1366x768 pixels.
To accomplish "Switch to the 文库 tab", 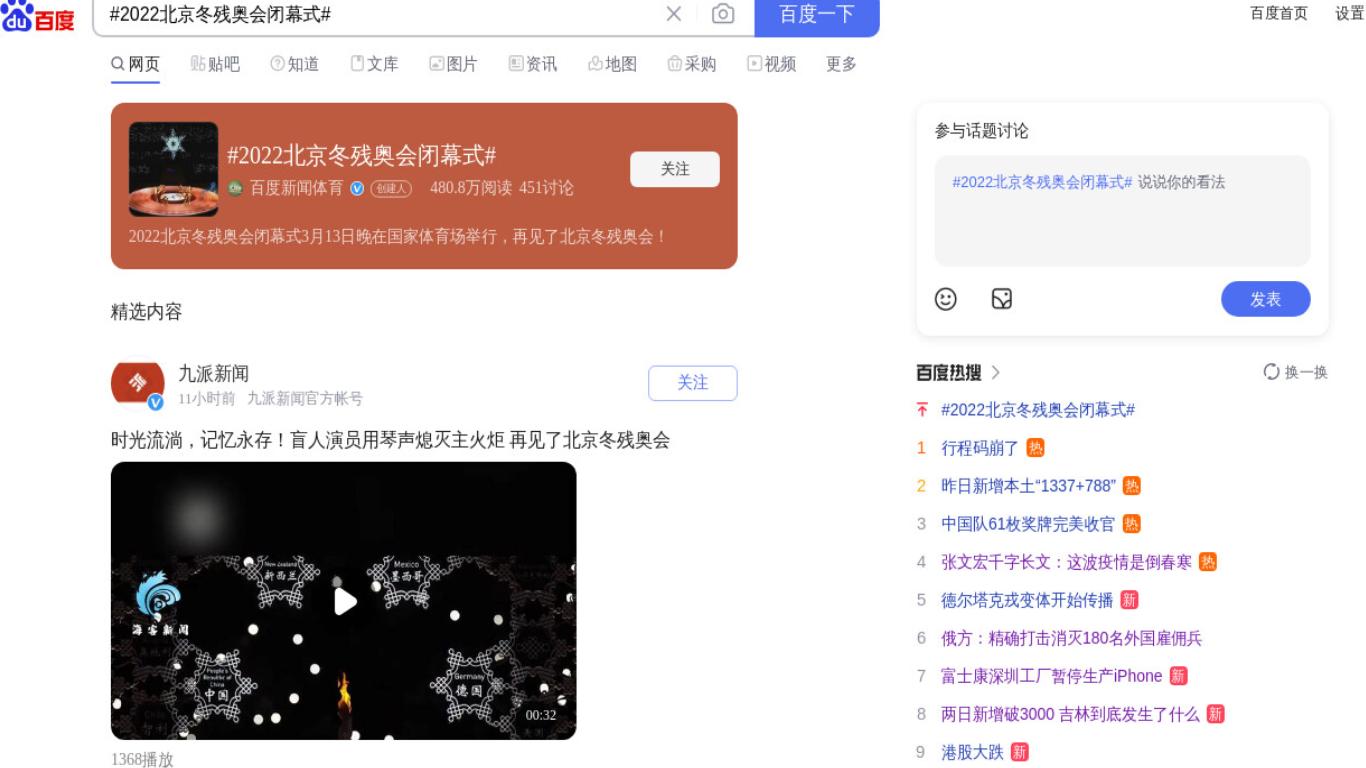I will coord(374,64).
